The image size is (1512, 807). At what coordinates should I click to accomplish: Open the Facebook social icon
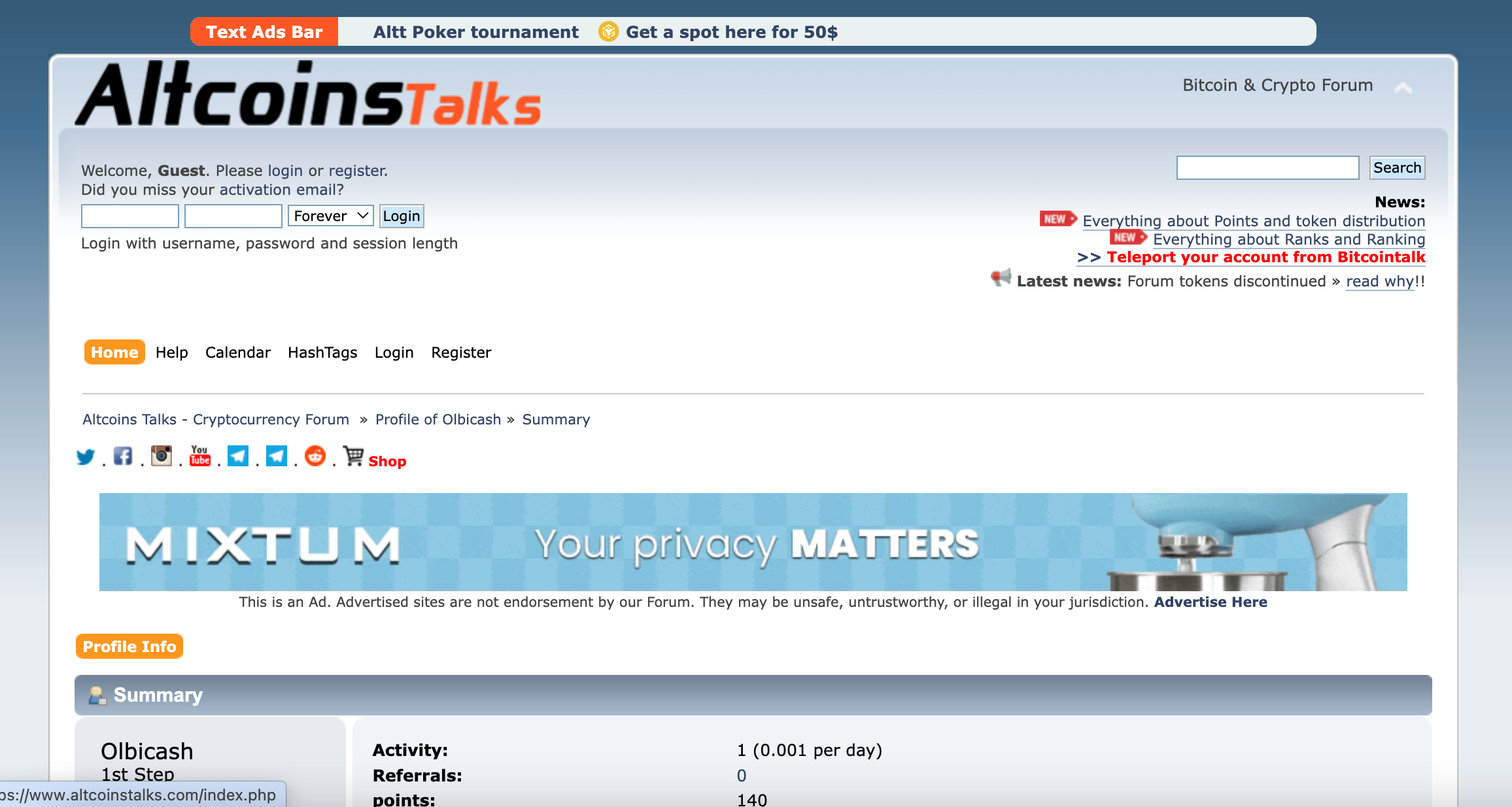click(x=123, y=456)
